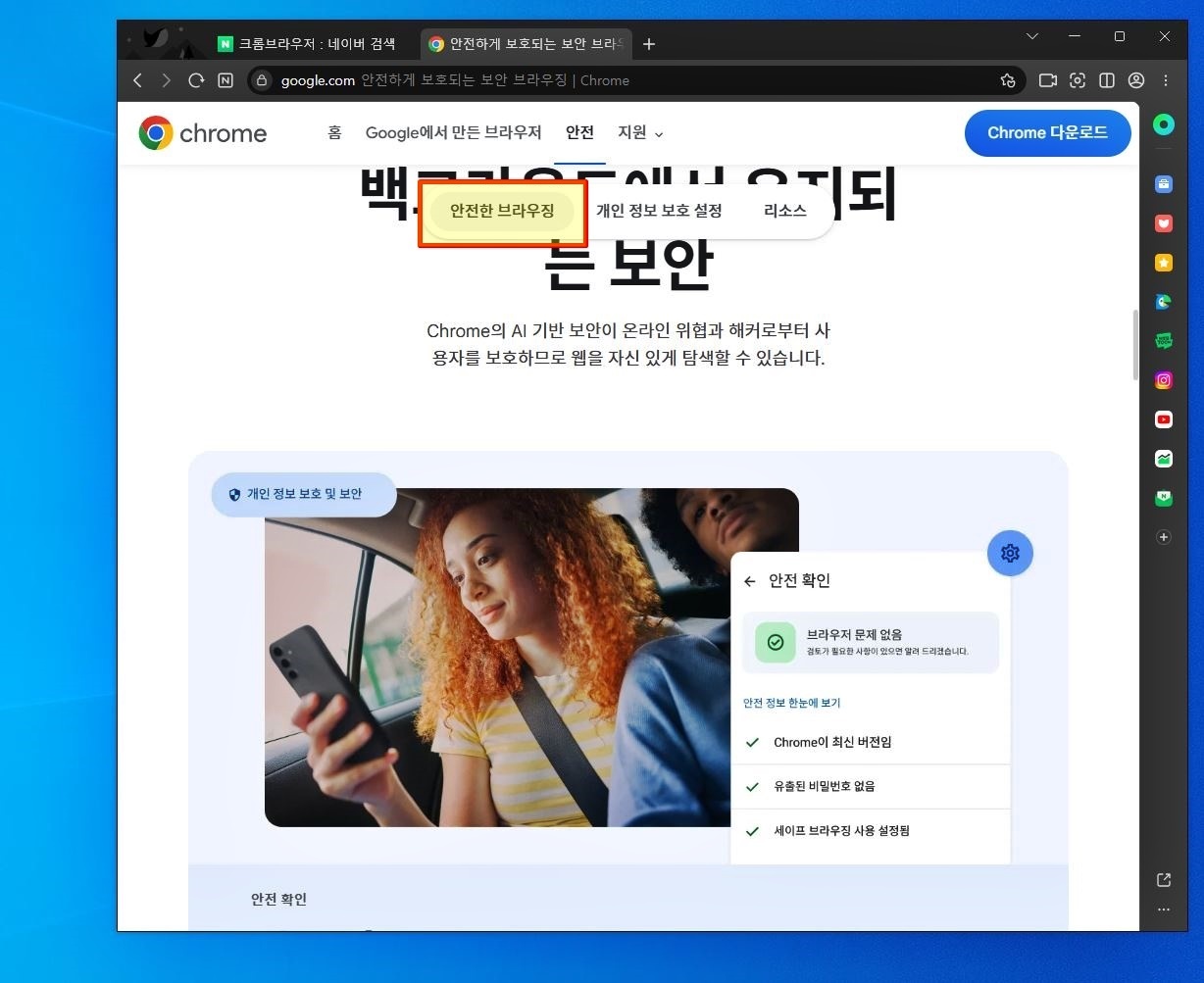Click the forward navigation arrow

point(167,80)
